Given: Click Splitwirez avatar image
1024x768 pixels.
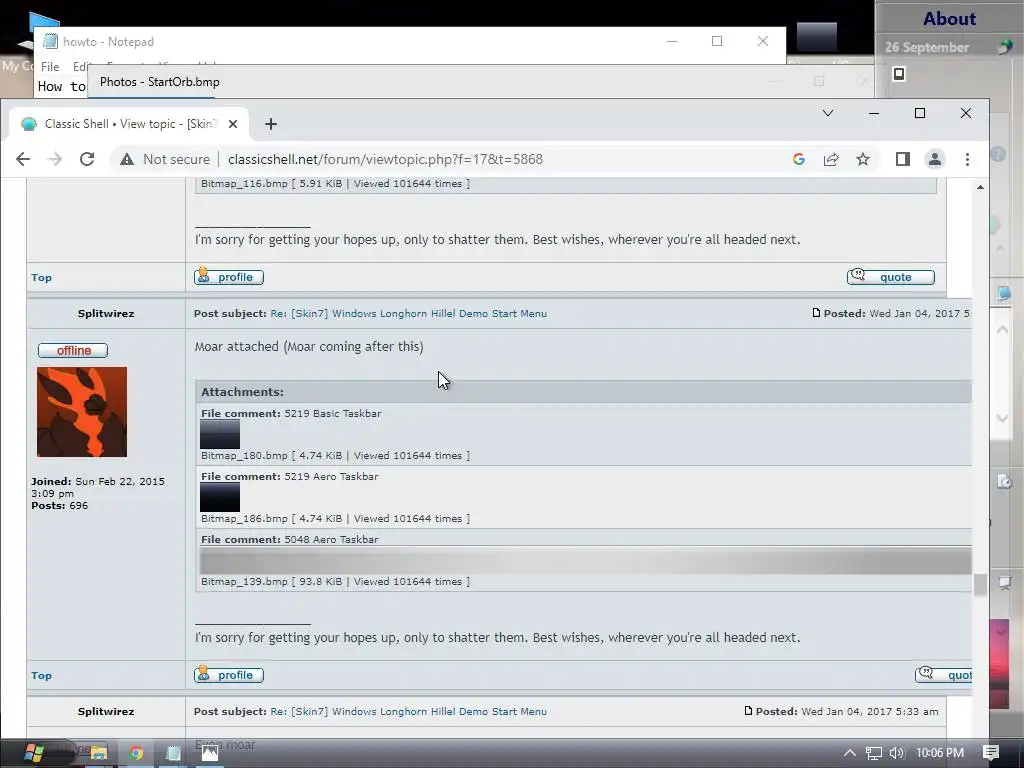Looking at the screenshot, I should [x=82, y=412].
